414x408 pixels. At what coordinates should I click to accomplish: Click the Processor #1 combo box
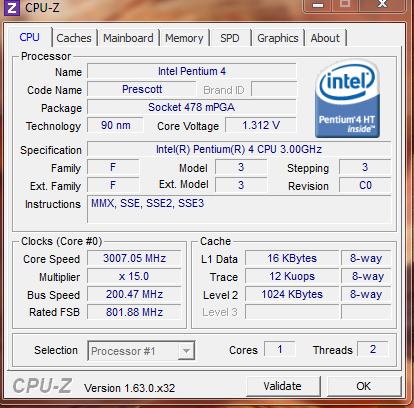pos(141,351)
